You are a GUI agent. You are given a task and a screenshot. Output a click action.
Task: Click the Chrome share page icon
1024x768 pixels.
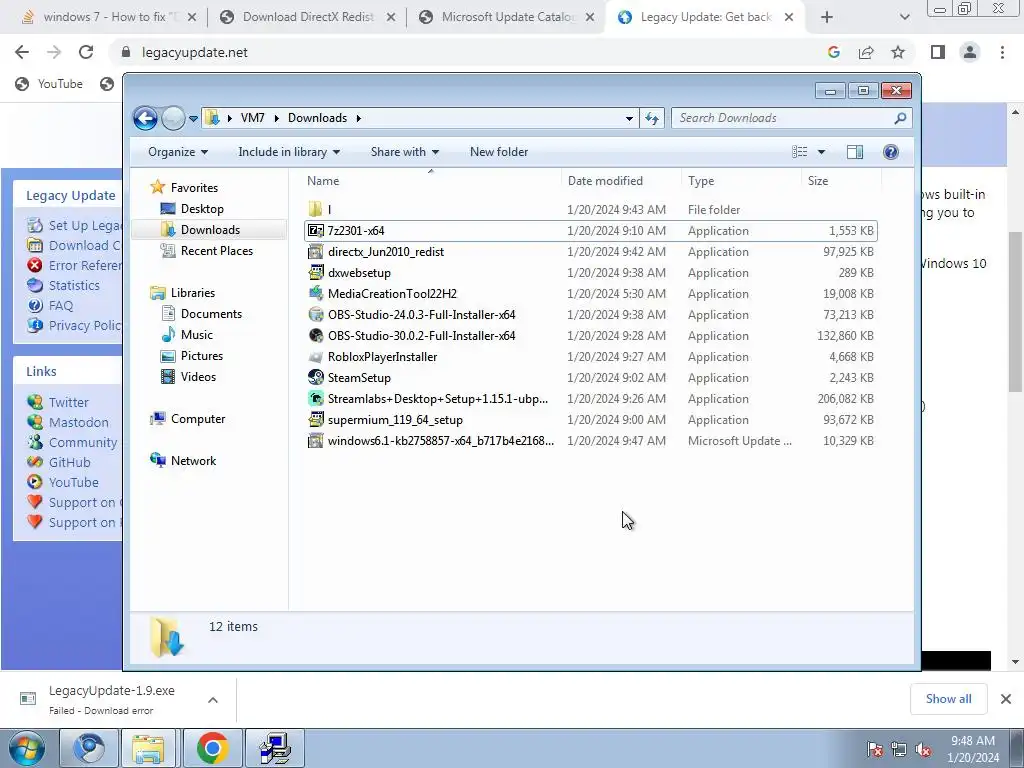pyautogui.click(x=866, y=52)
